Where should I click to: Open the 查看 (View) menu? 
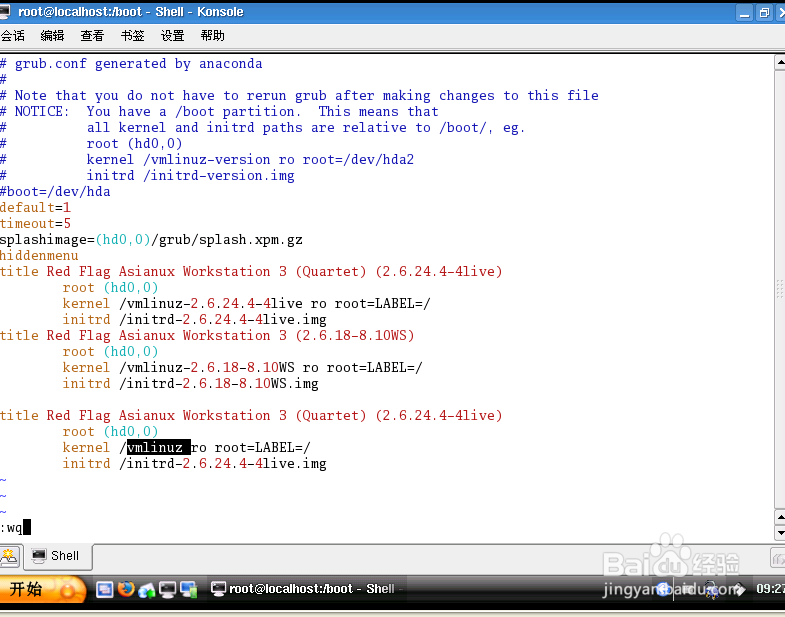pos(92,36)
